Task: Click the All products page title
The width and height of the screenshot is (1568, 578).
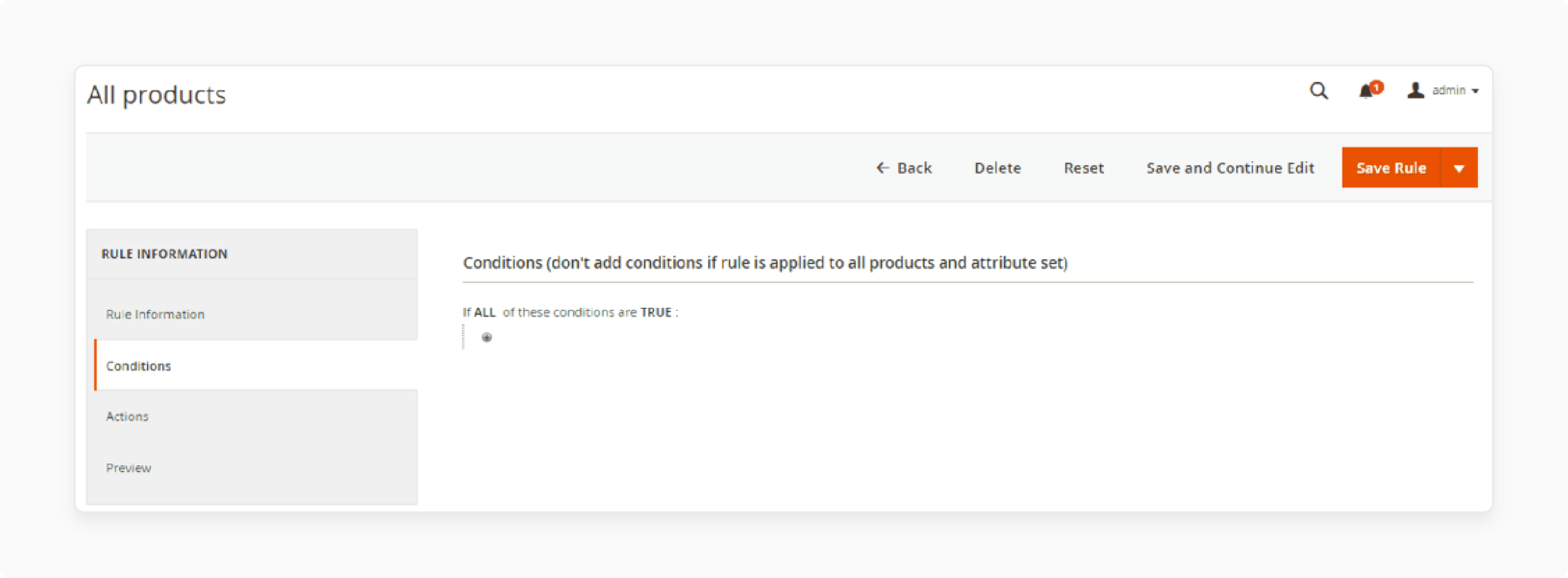Action: point(157,95)
